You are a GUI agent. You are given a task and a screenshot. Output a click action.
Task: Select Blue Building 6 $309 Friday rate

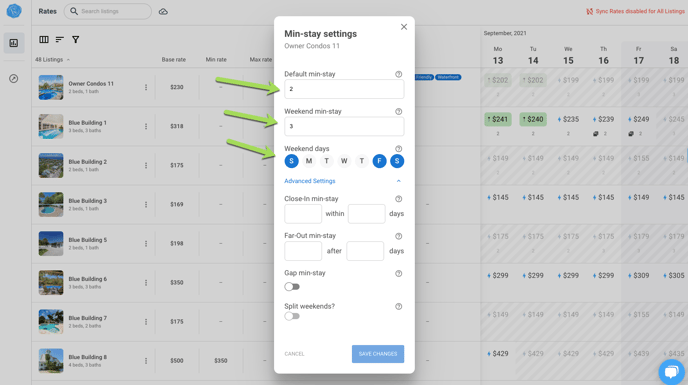pyautogui.click(x=638, y=276)
